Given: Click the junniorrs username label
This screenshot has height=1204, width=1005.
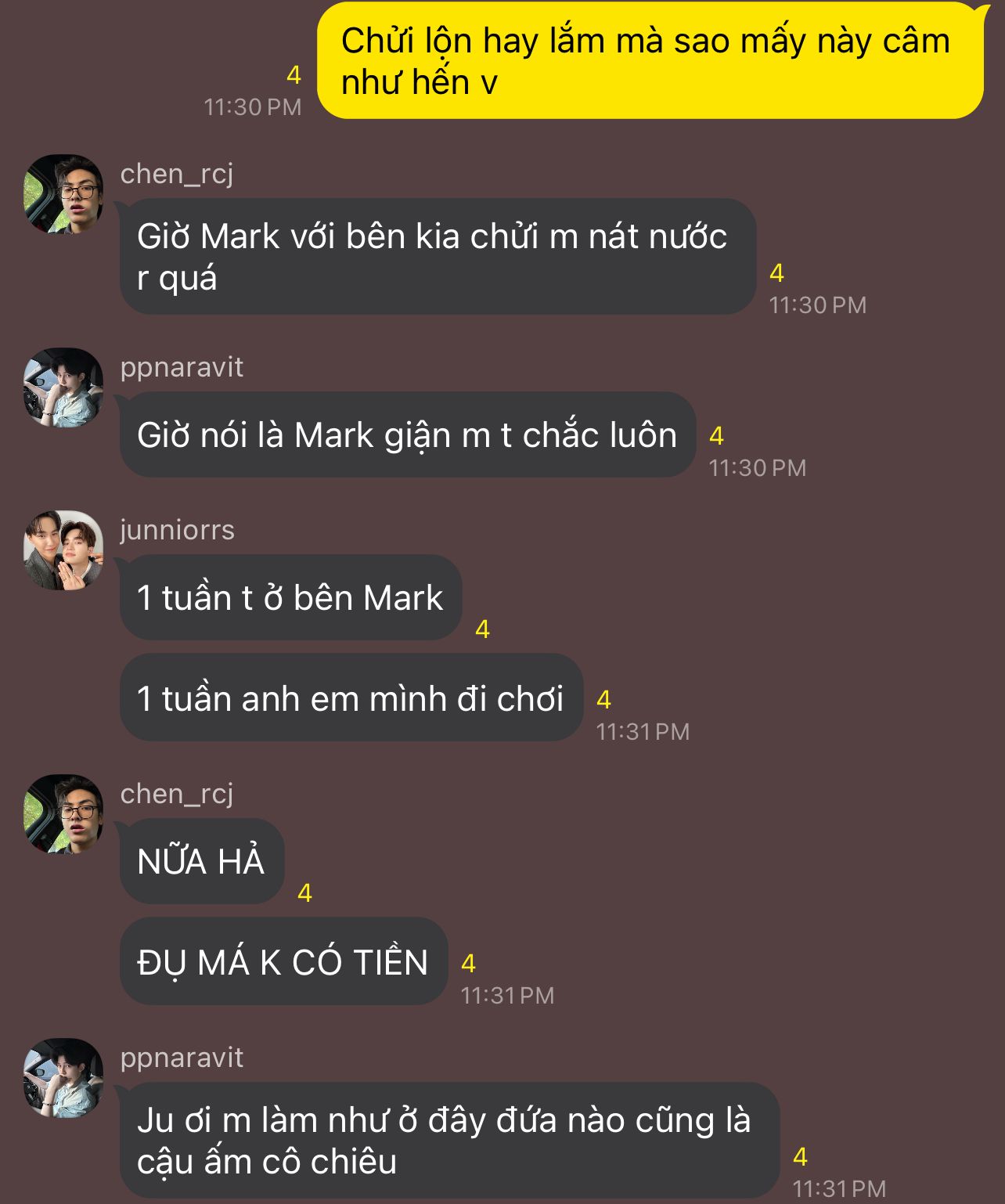Looking at the screenshot, I should pyautogui.click(x=177, y=530).
